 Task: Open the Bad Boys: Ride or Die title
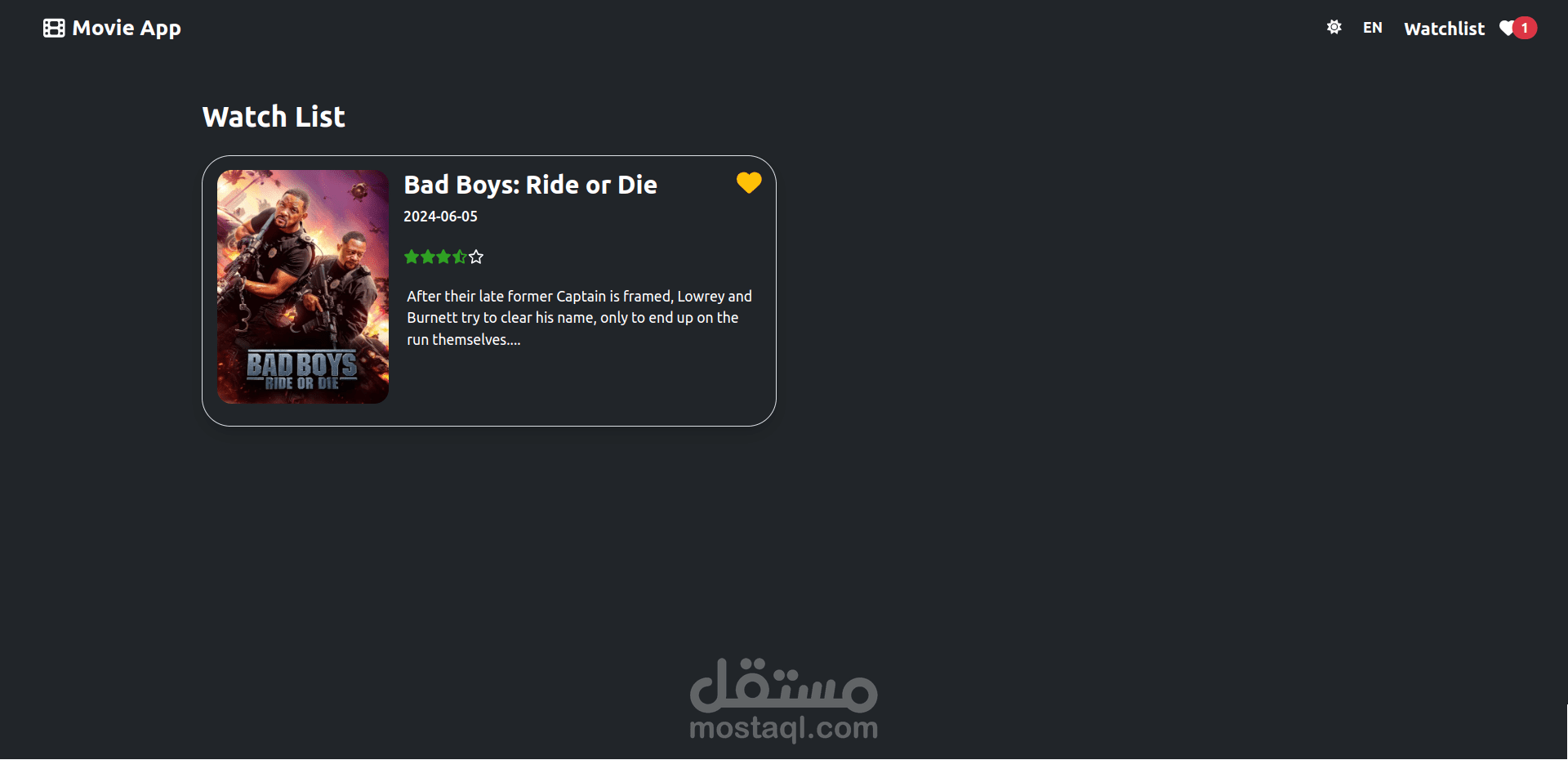click(530, 185)
